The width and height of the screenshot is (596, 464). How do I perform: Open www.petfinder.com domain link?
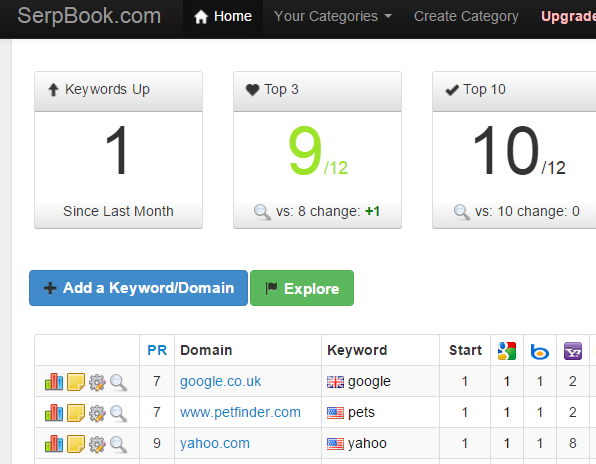240,412
